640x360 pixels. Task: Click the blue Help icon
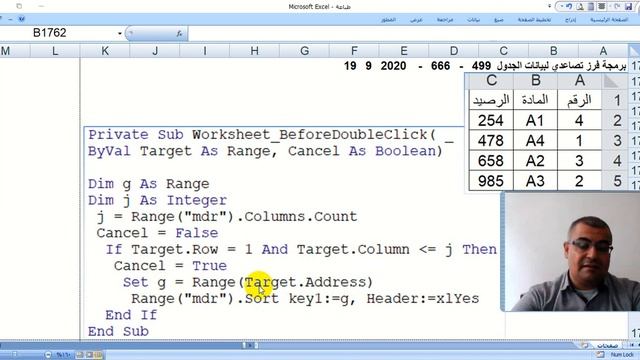(21, 19)
